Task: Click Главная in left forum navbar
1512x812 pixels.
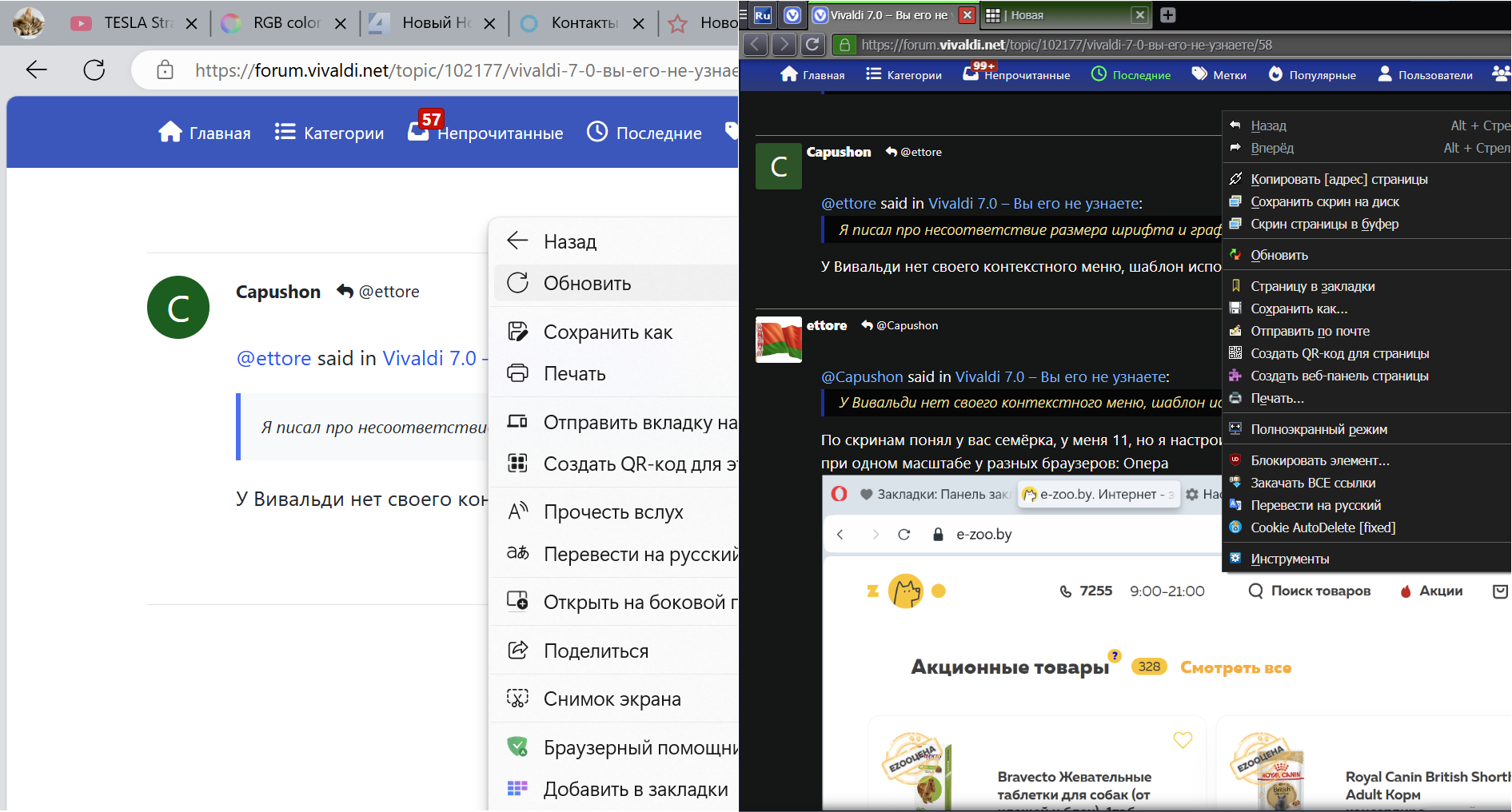Action: pos(205,133)
